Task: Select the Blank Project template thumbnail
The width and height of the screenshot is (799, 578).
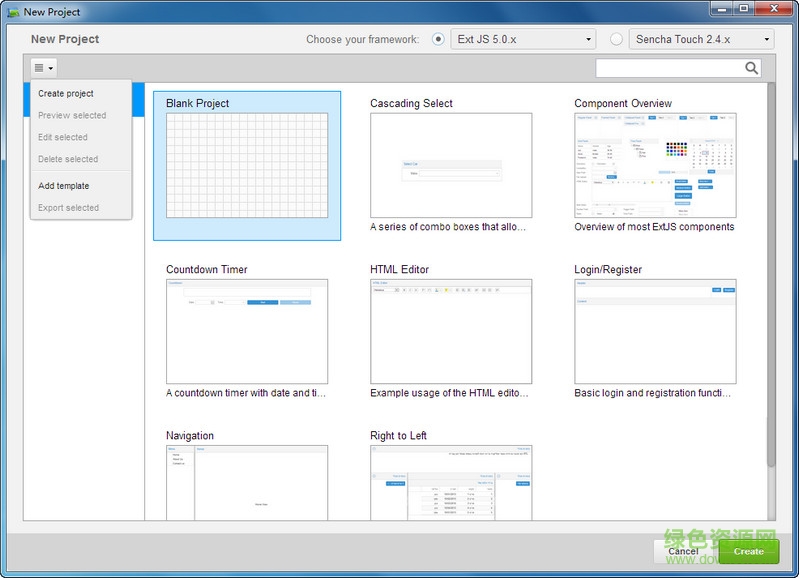Action: (x=247, y=165)
